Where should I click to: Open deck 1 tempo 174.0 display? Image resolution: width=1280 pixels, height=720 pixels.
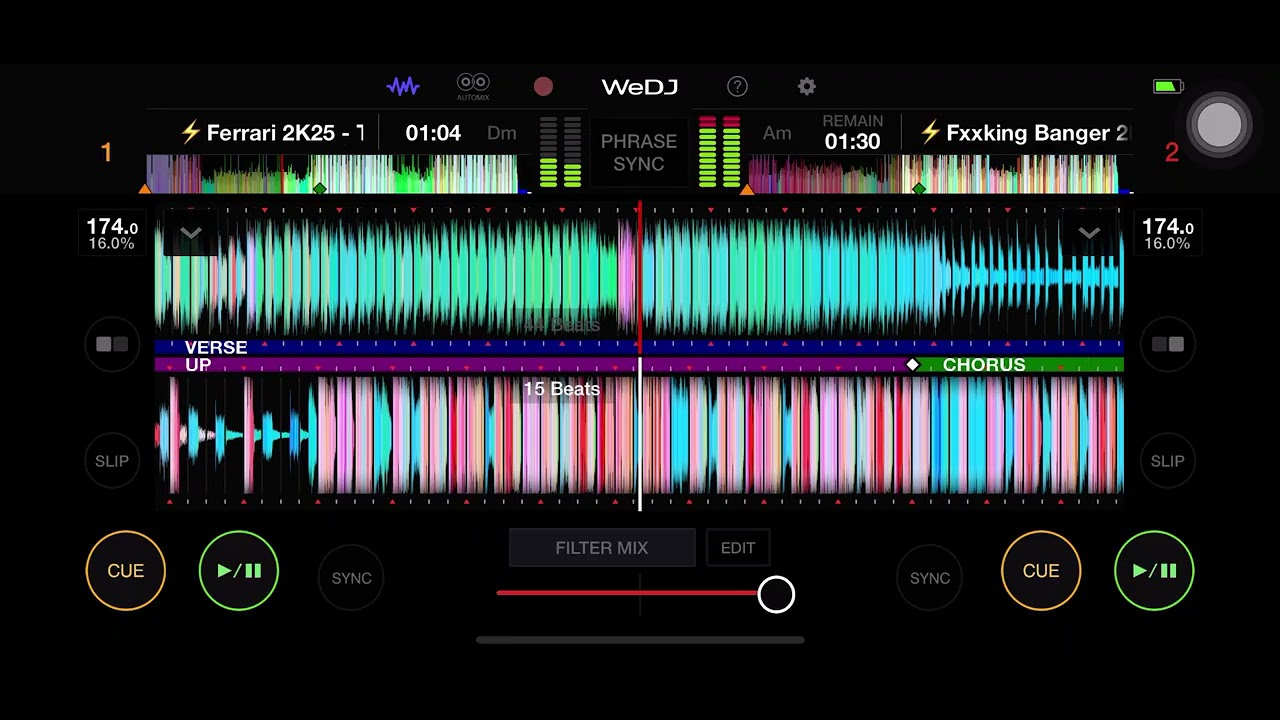[112, 234]
